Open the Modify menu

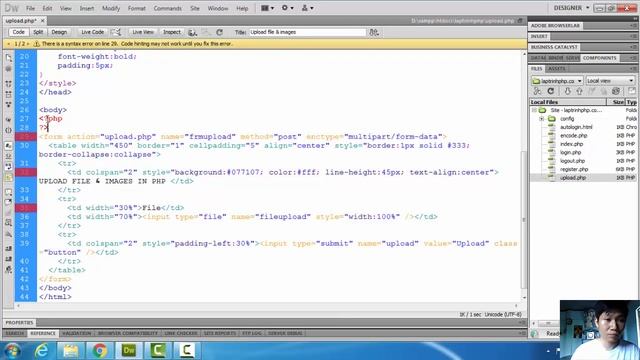tap(111, 8)
